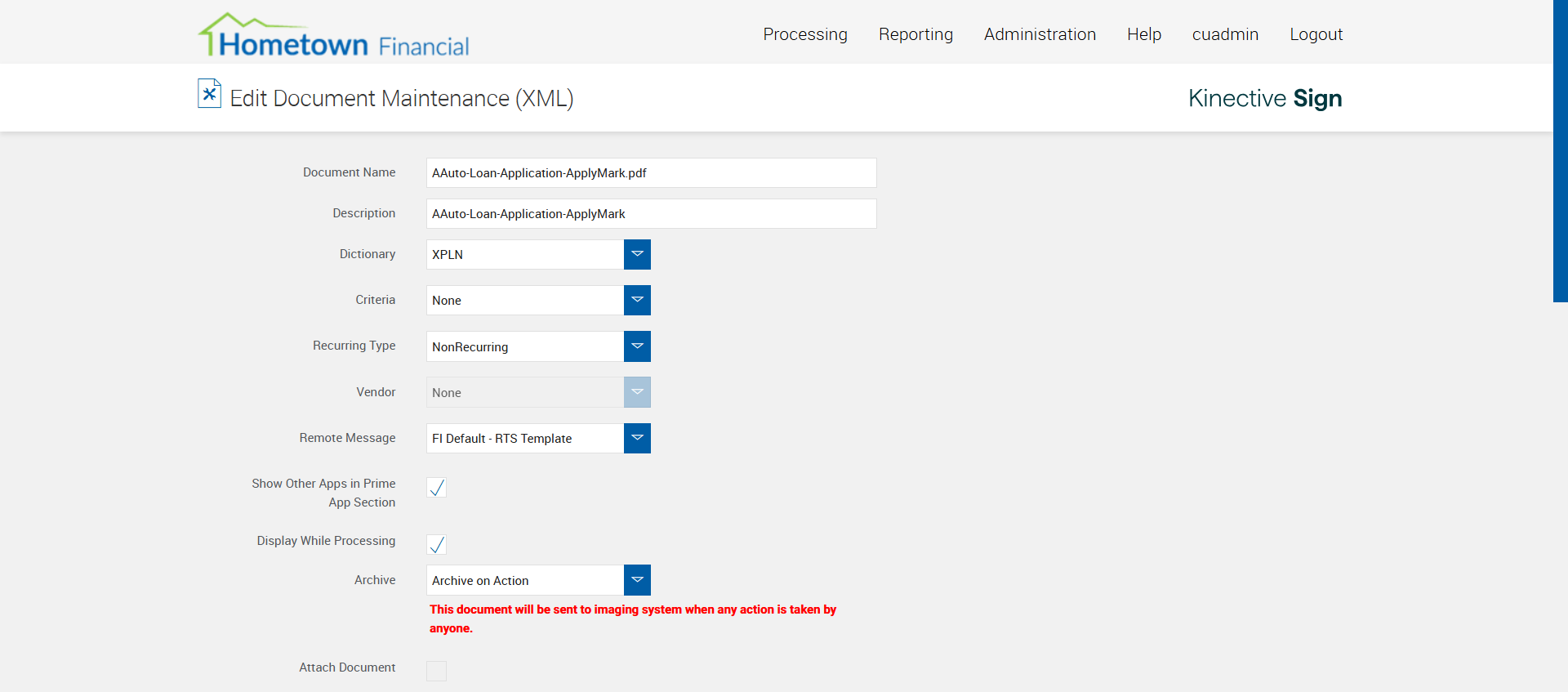
Task: Click the Hometown Financial logo
Action: pyautogui.click(x=334, y=37)
